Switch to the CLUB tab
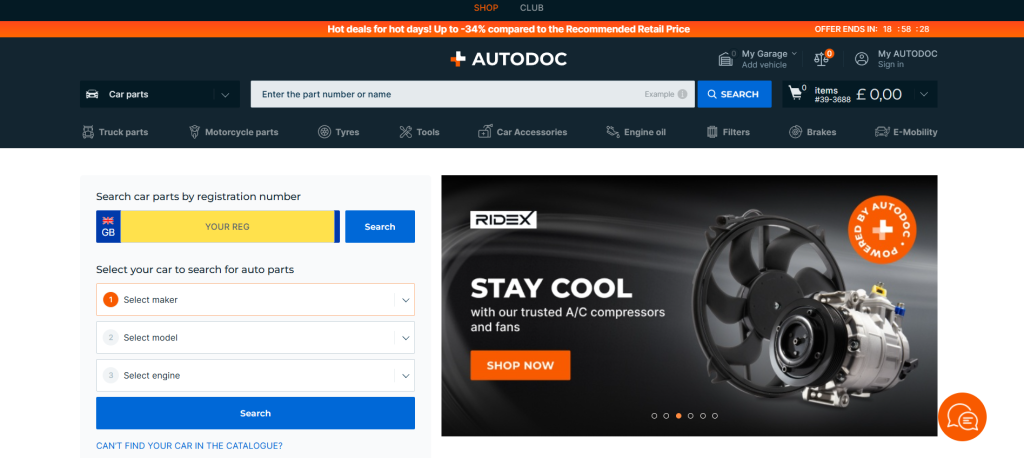 click(x=532, y=8)
